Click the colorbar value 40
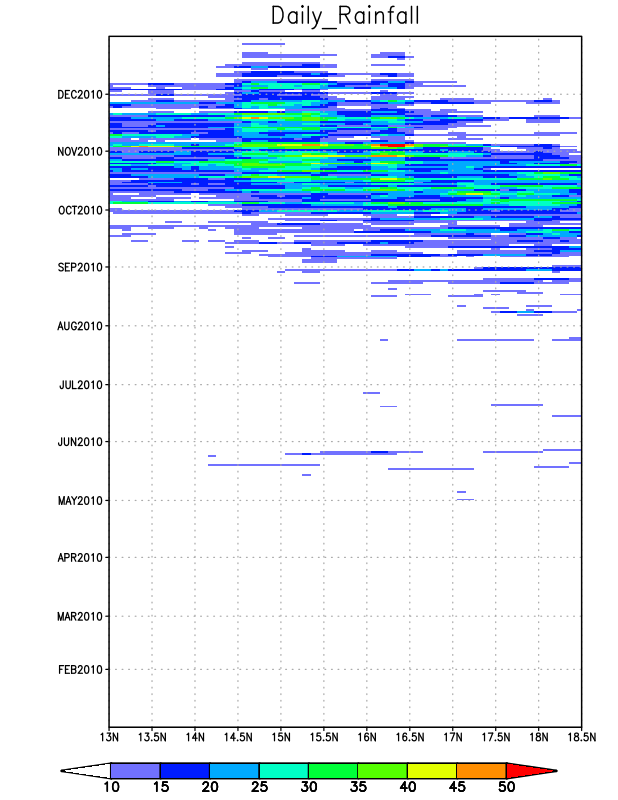 pyautogui.click(x=408, y=787)
